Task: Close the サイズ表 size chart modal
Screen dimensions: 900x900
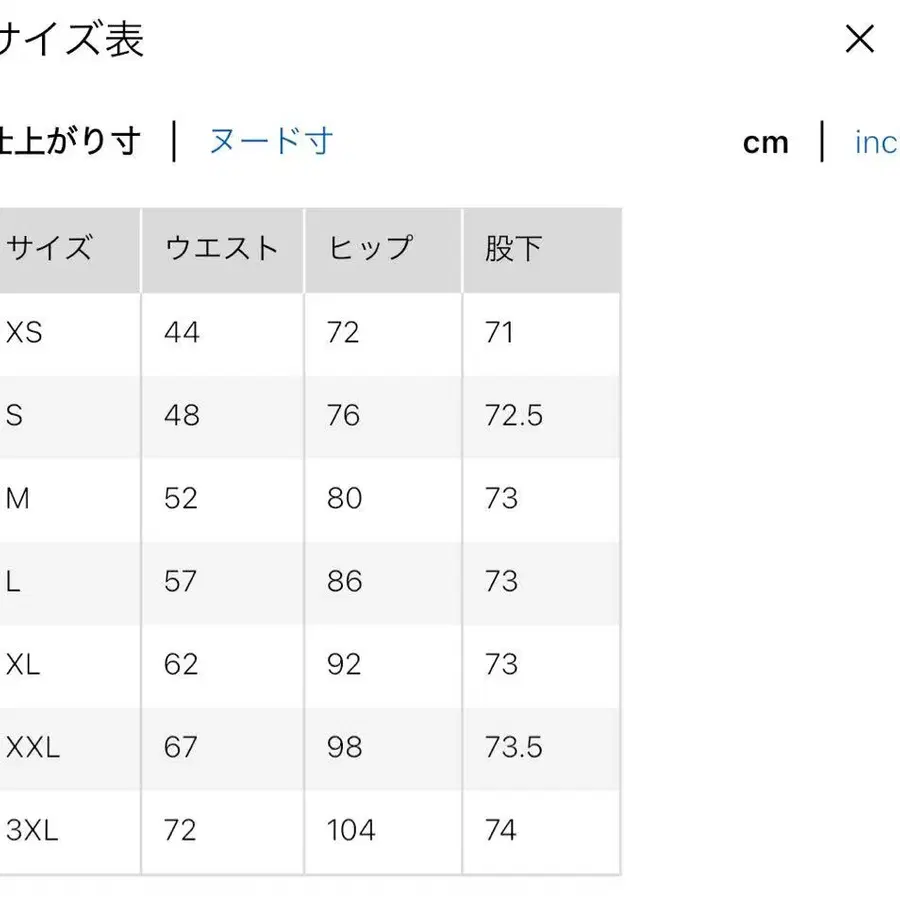Action: coord(859,39)
